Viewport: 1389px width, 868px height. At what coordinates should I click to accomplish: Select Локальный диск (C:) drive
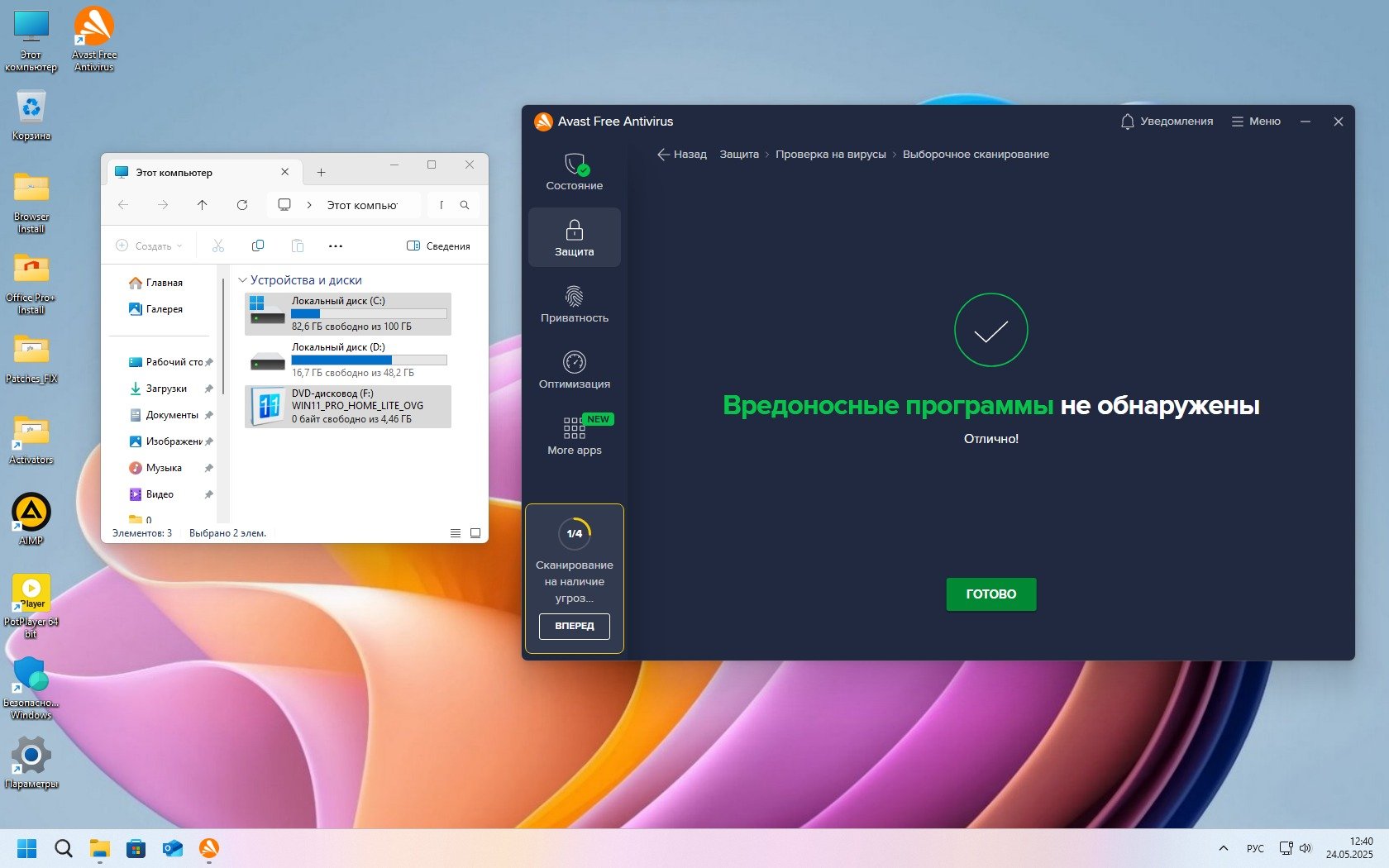(348, 314)
